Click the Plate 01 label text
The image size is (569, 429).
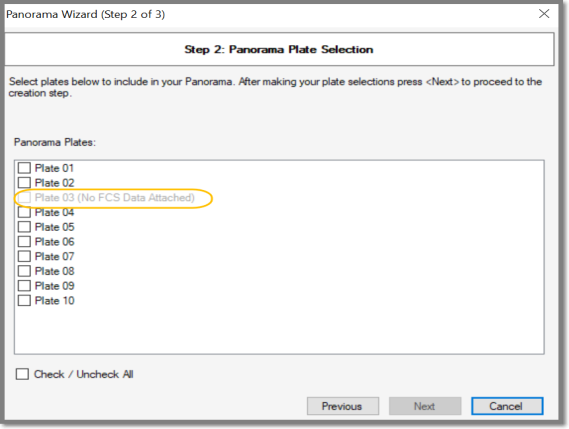(54, 168)
